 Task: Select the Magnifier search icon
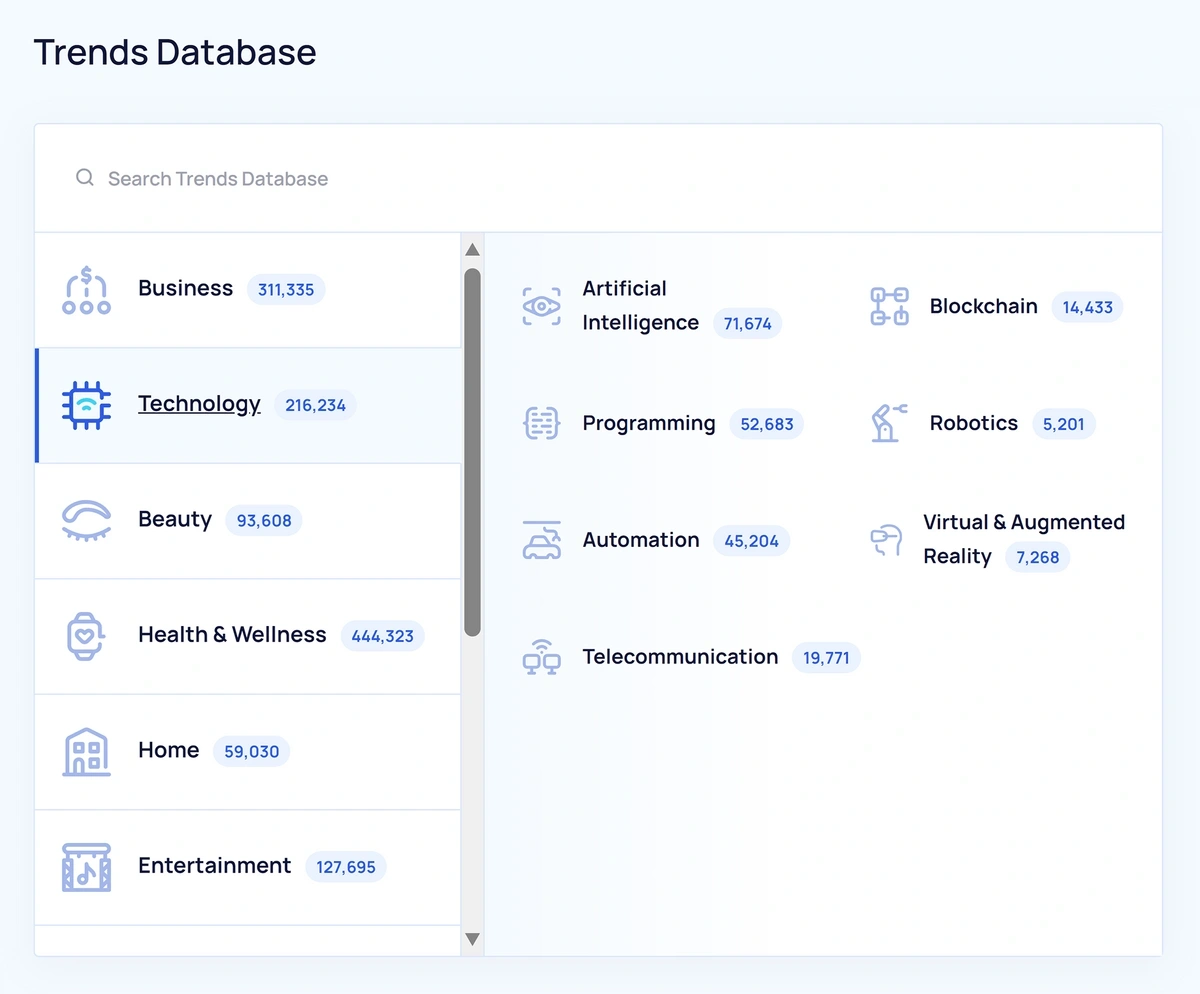[x=85, y=178]
